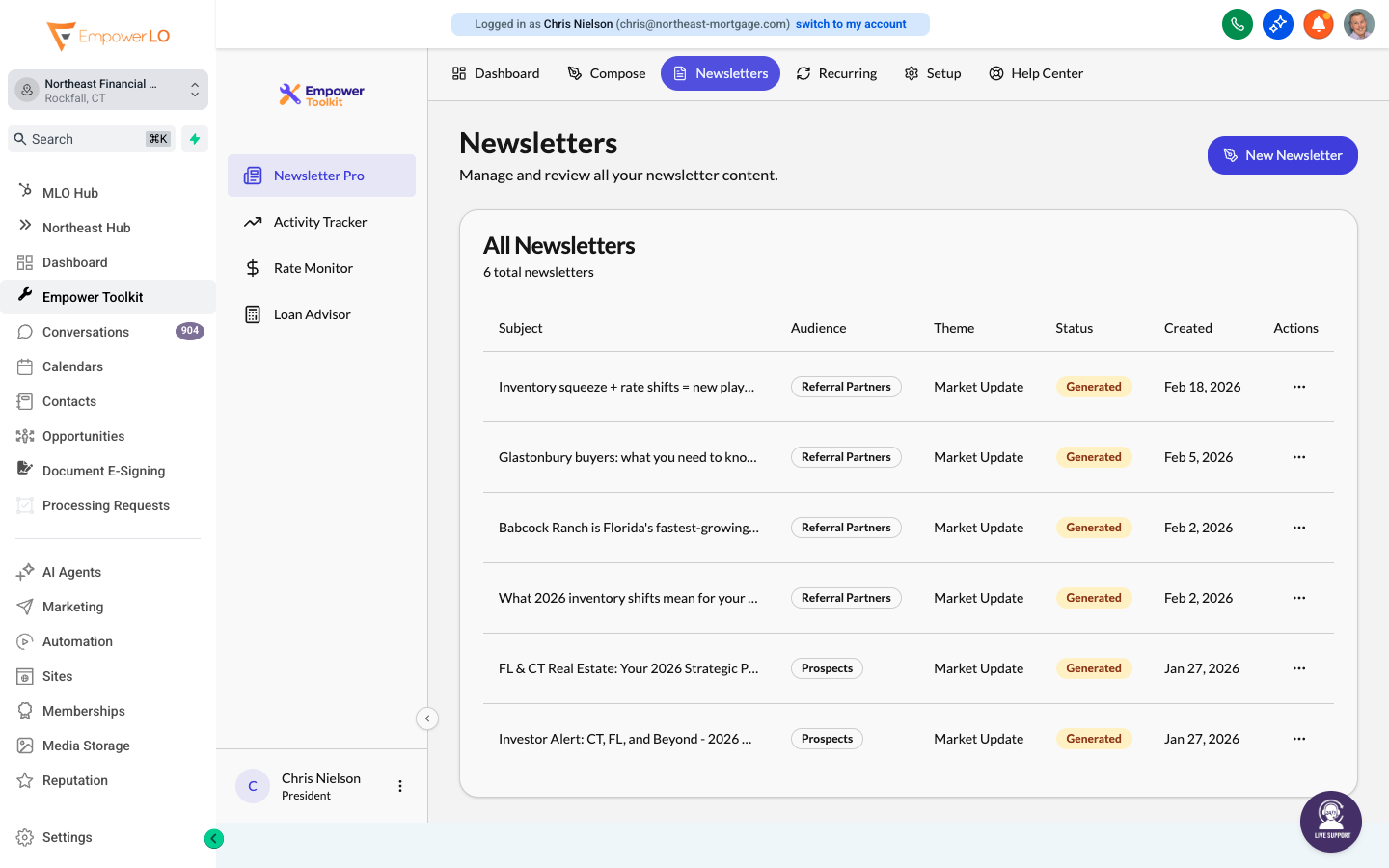Select the Newsletter Pro book icon
1389x868 pixels.
[x=253, y=176]
